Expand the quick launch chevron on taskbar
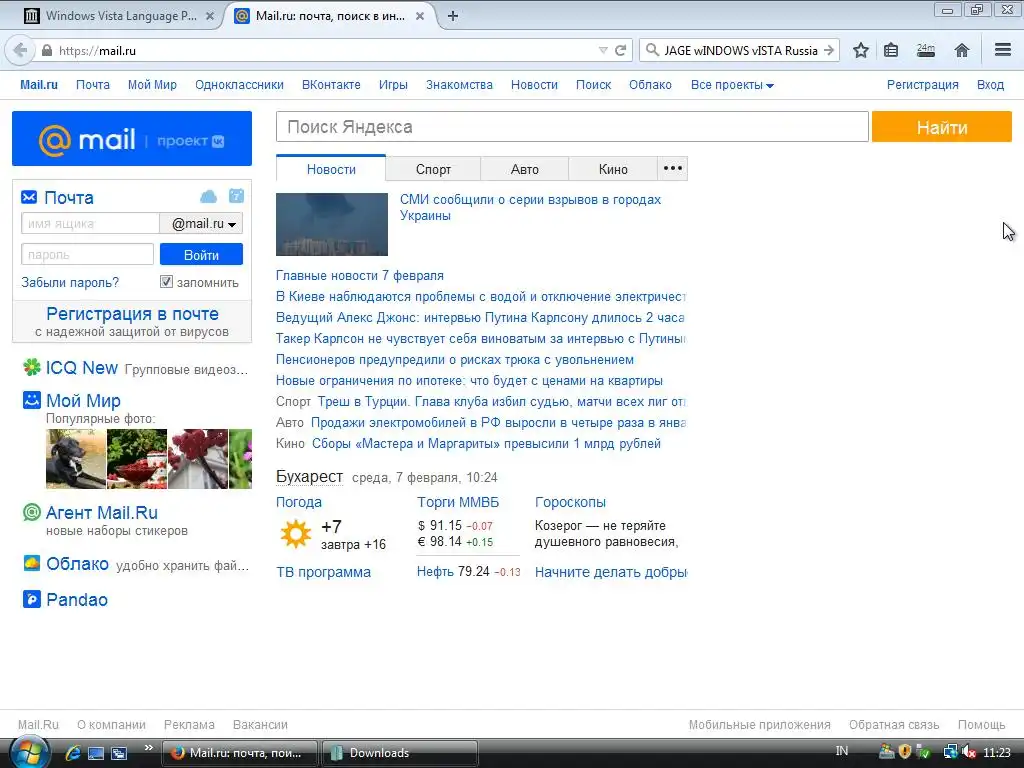 pos(148,748)
